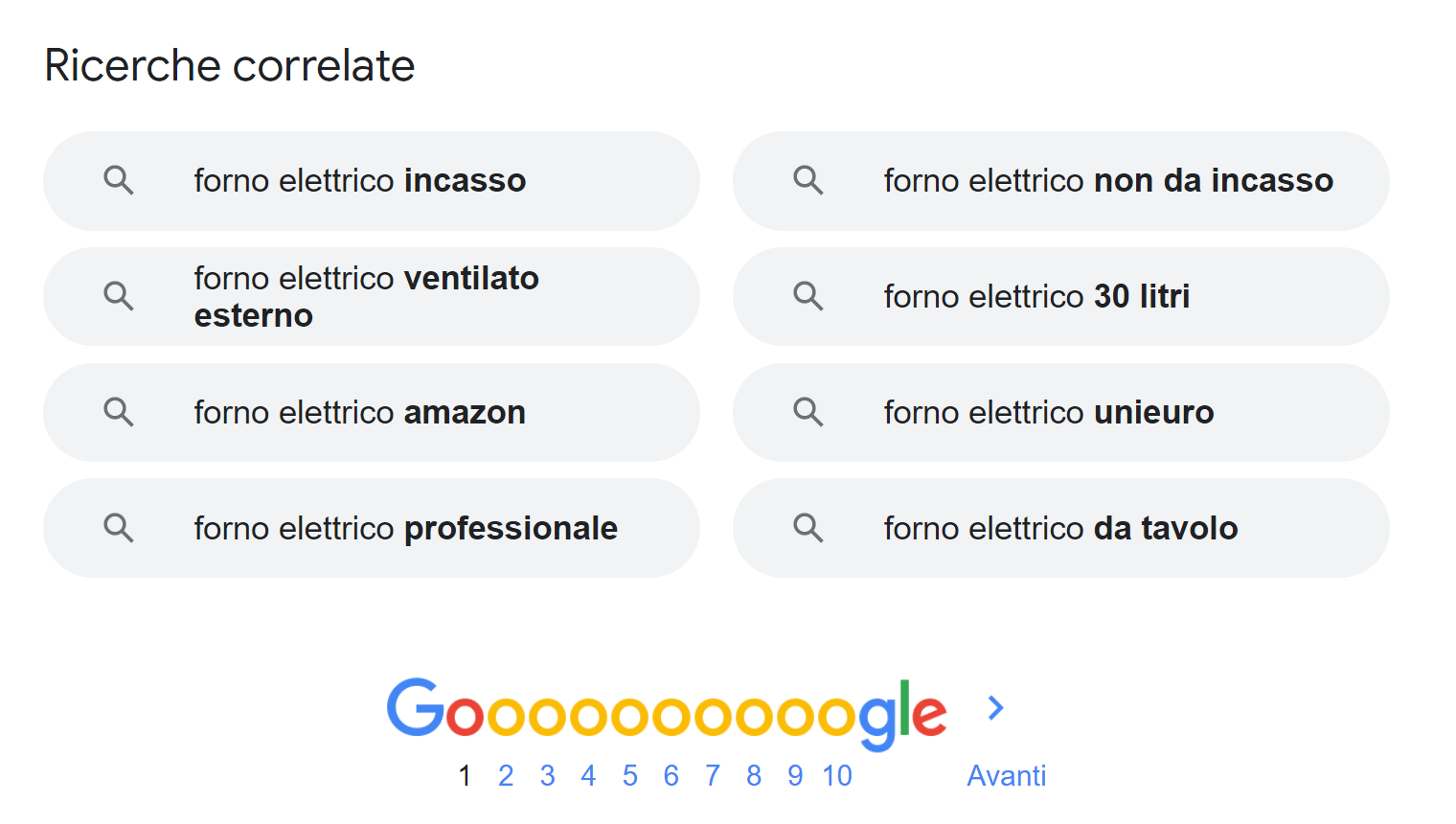Select 'forno elettrico 30 litri' suggestion

tap(1061, 296)
